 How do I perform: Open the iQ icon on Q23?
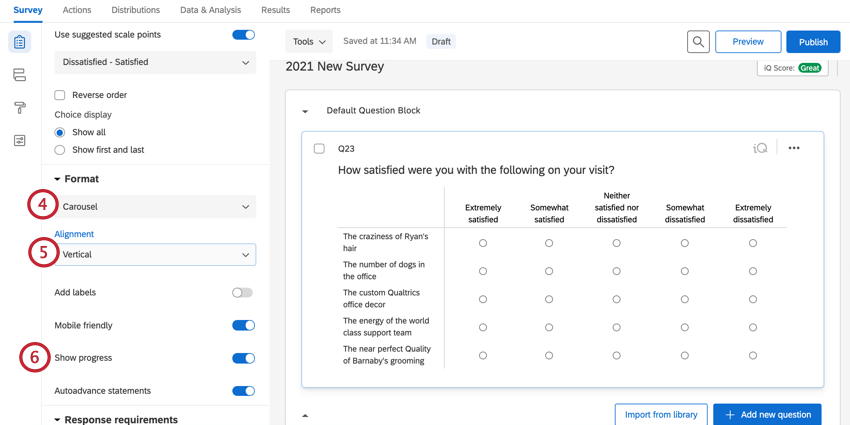click(x=760, y=148)
